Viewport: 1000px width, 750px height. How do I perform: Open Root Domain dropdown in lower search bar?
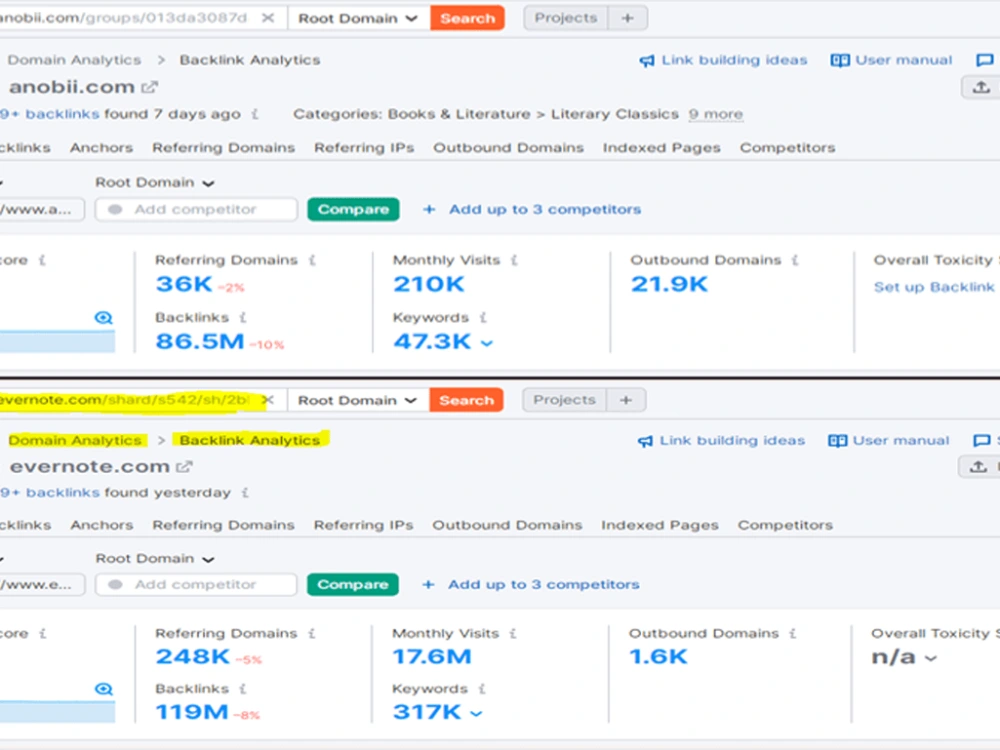(x=357, y=401)
